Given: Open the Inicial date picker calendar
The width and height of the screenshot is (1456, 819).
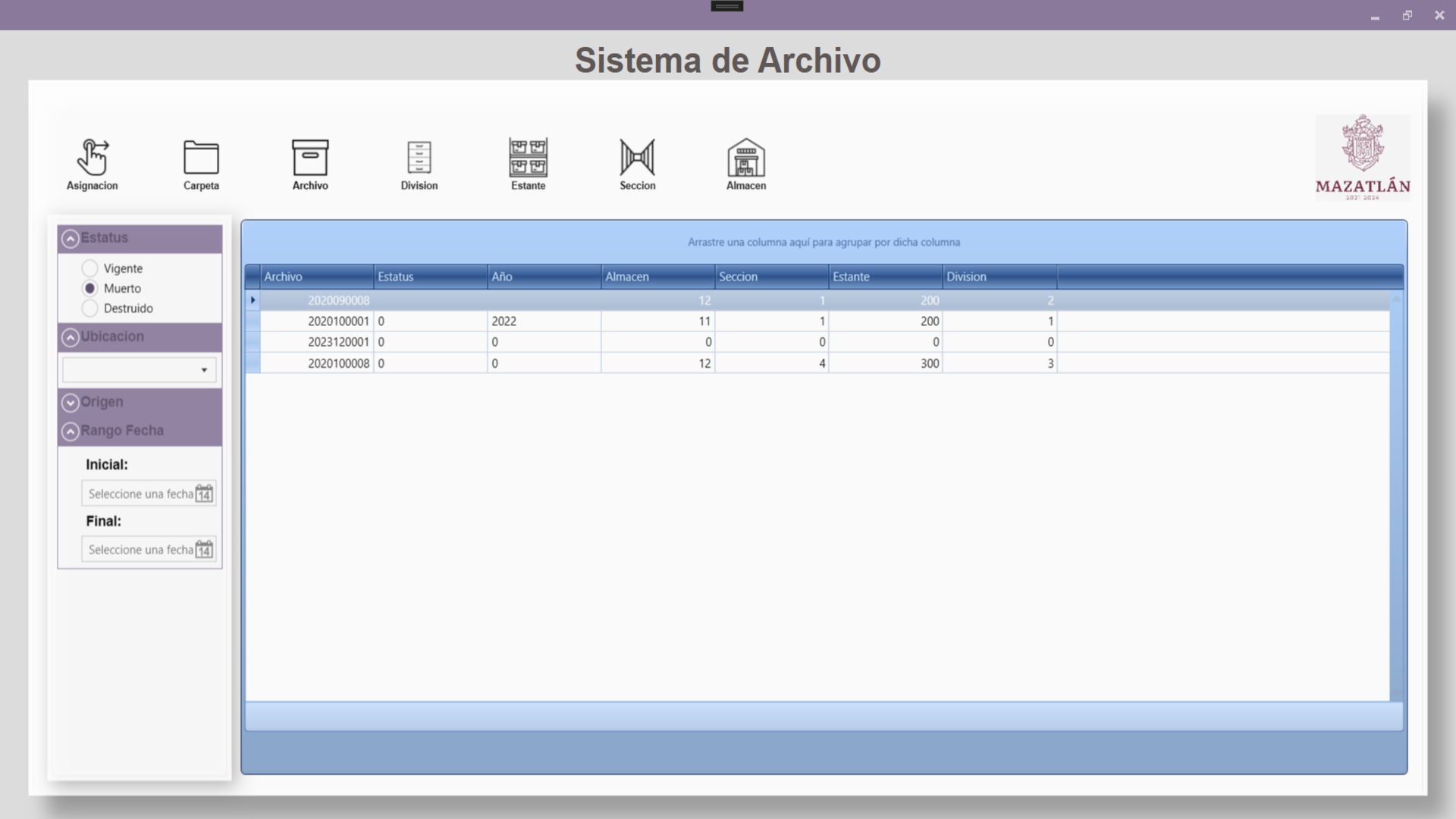Looking at the screenshot, I should click(x=203, y=494).
